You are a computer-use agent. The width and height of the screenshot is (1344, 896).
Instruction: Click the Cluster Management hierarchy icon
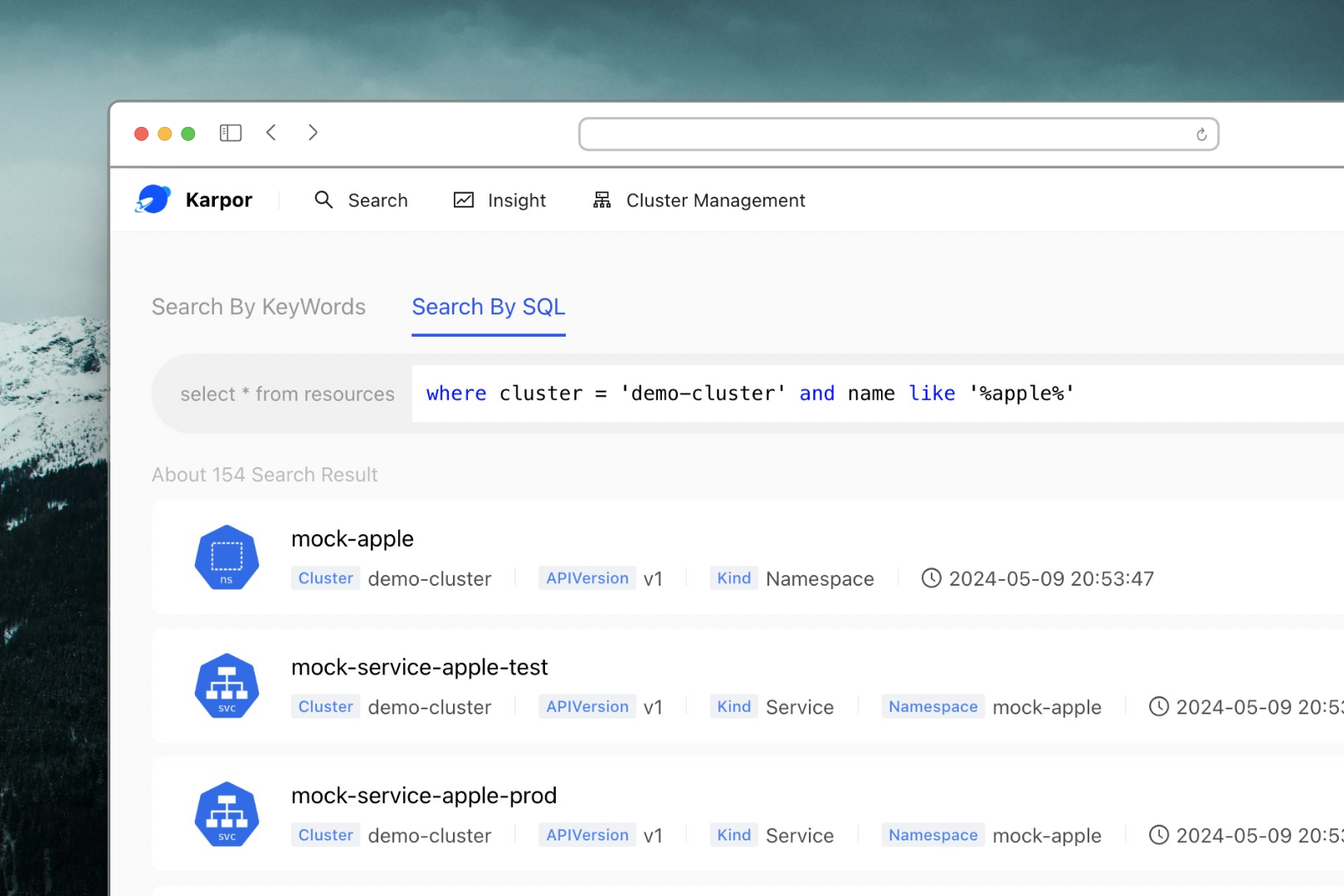601,200
